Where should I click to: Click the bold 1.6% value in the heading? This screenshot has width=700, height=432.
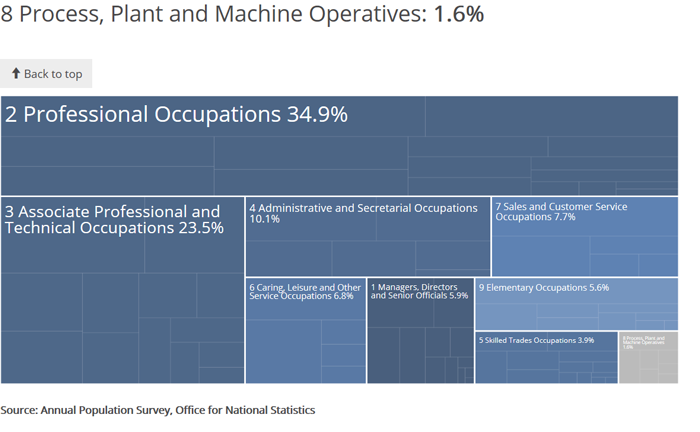458,15
